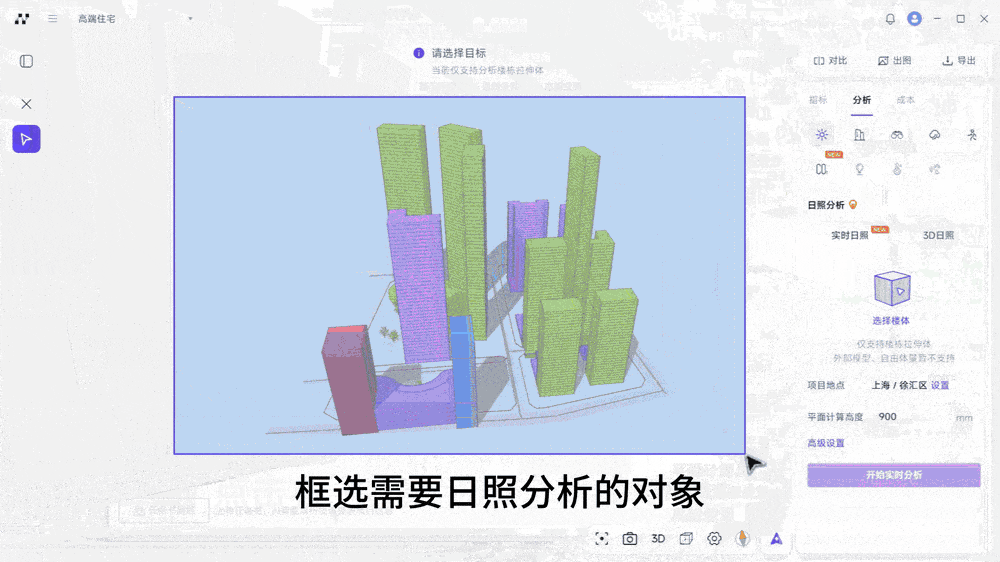Select the binoculars view analysis icon
This screenshot has width=1000, height=562.
coord(897,135)
